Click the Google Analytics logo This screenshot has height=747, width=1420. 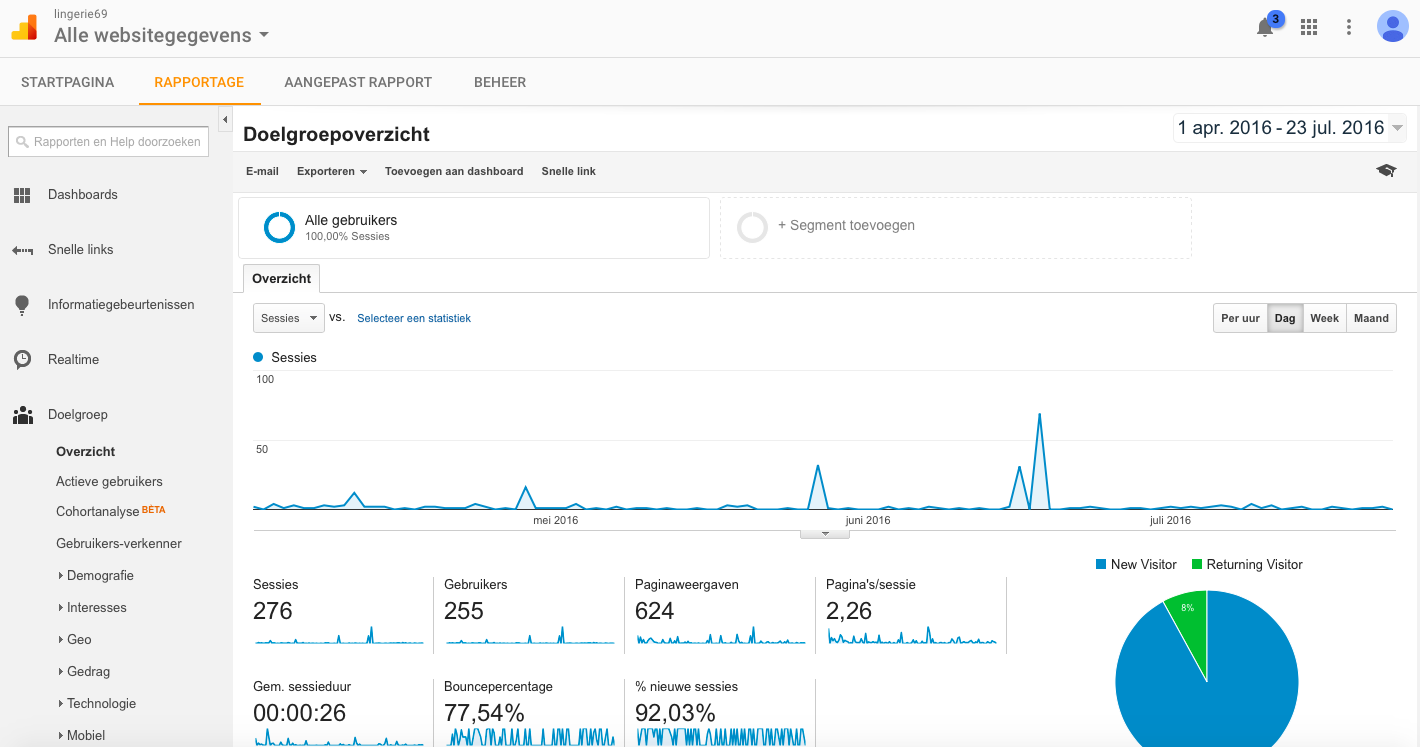(24, 28)
